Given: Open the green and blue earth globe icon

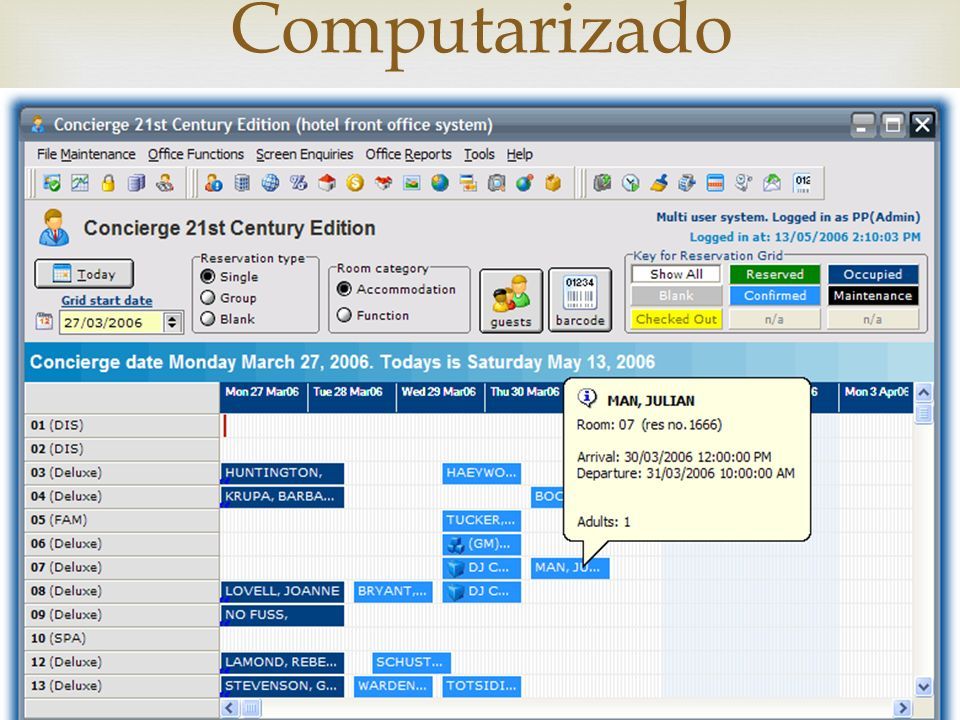Looking at the screenshot, I should [x=440, y=182].
